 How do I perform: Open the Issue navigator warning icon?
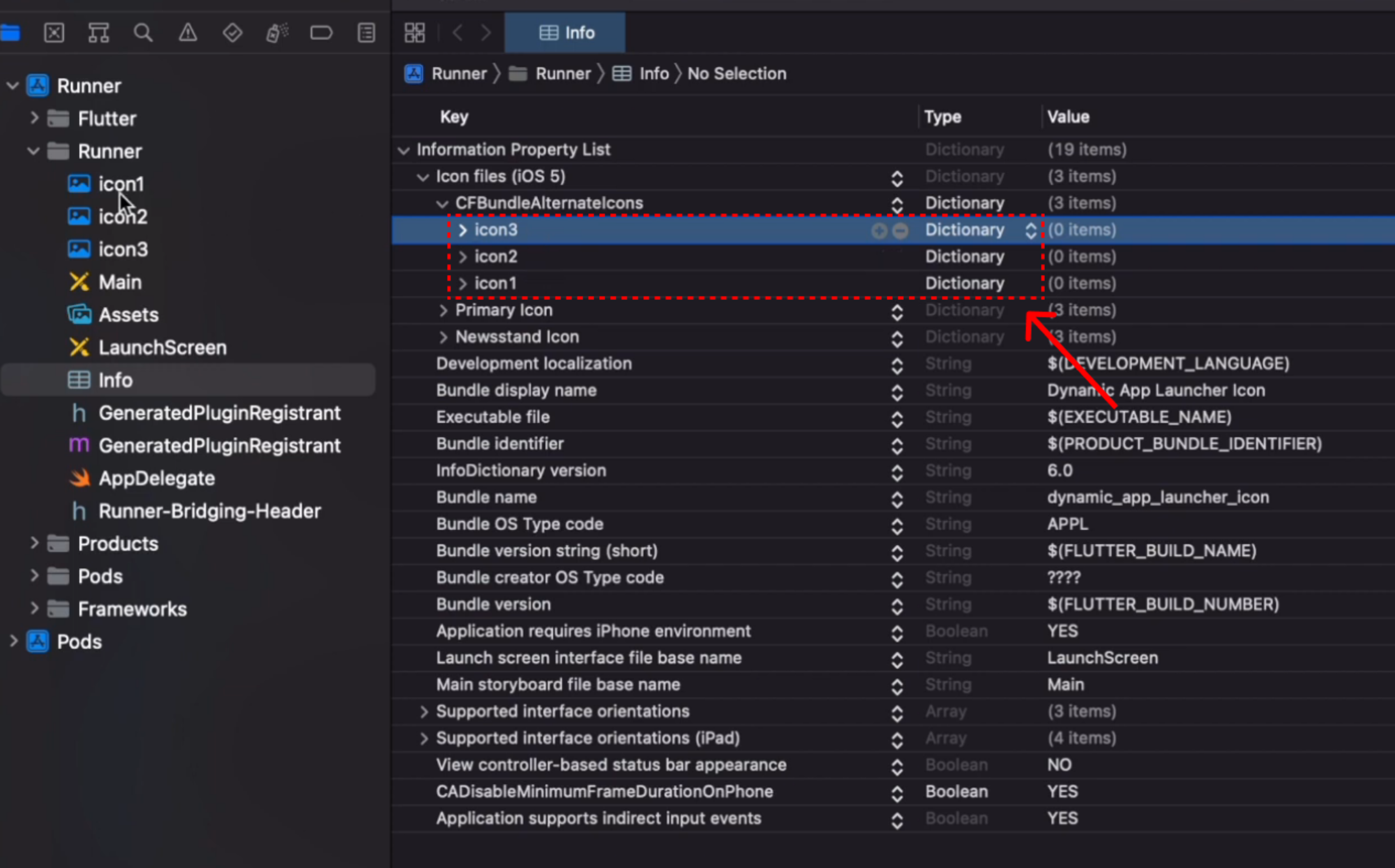point(188,33)
